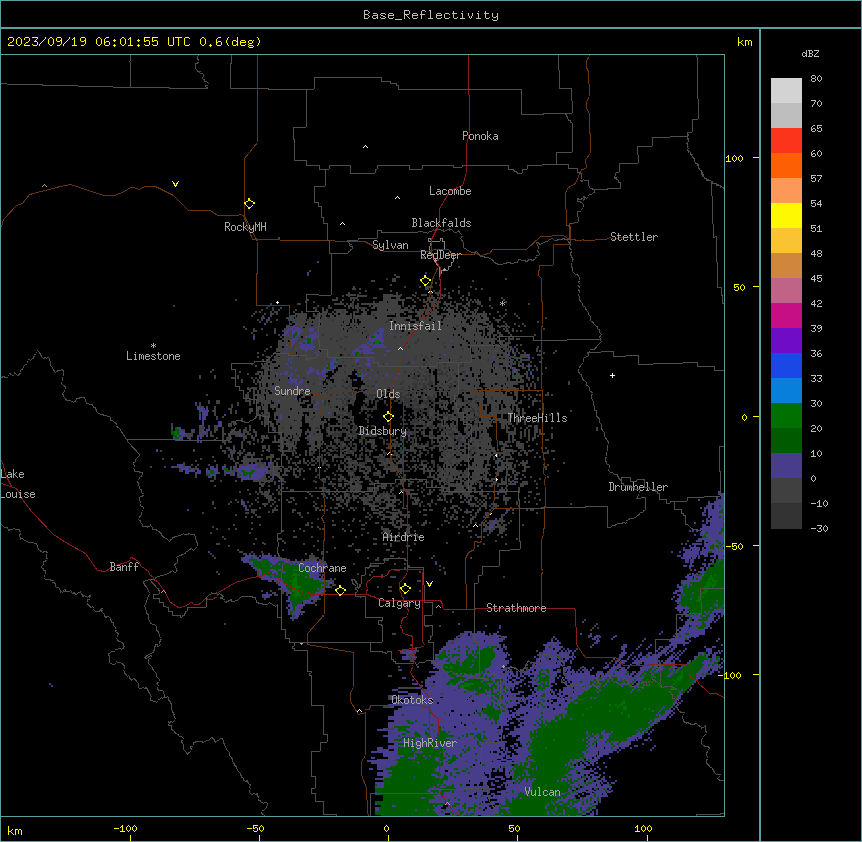Select the light gray 80-70 dBZ legend band
862x842 pixels.
786,91
